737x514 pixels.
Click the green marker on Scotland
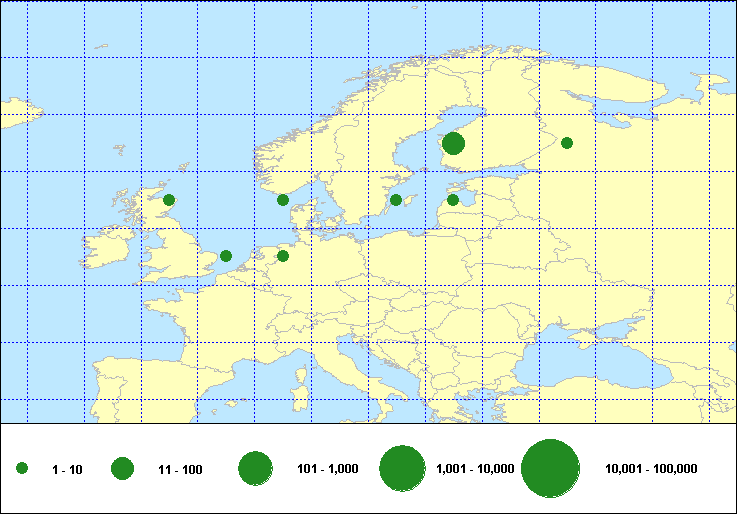pyautogui.click(x=169, y=200)
